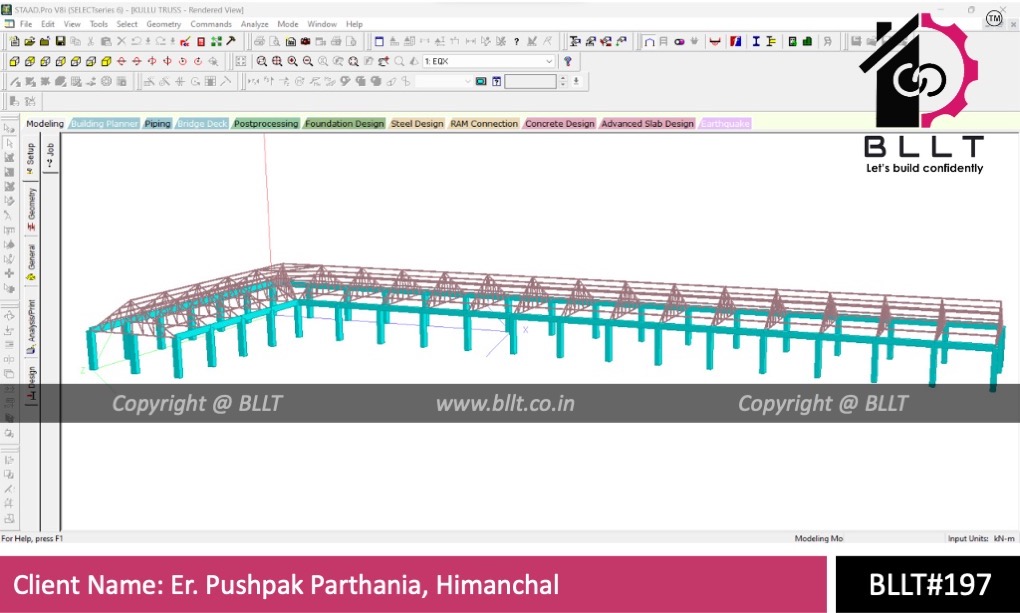Screen dimensions: 1020x613
Task: Switch to the Bridge Deck tab
Action: point(202,124)
